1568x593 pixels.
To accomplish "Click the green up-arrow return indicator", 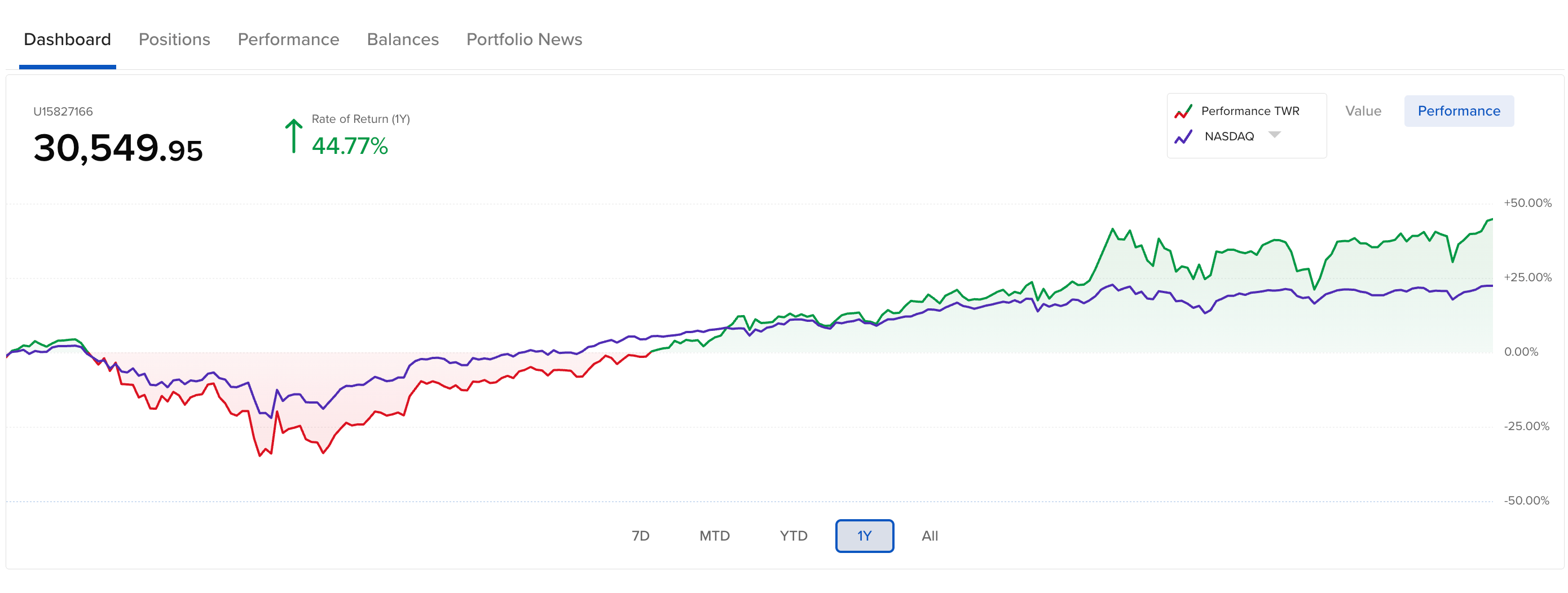I will click(293, 136).
